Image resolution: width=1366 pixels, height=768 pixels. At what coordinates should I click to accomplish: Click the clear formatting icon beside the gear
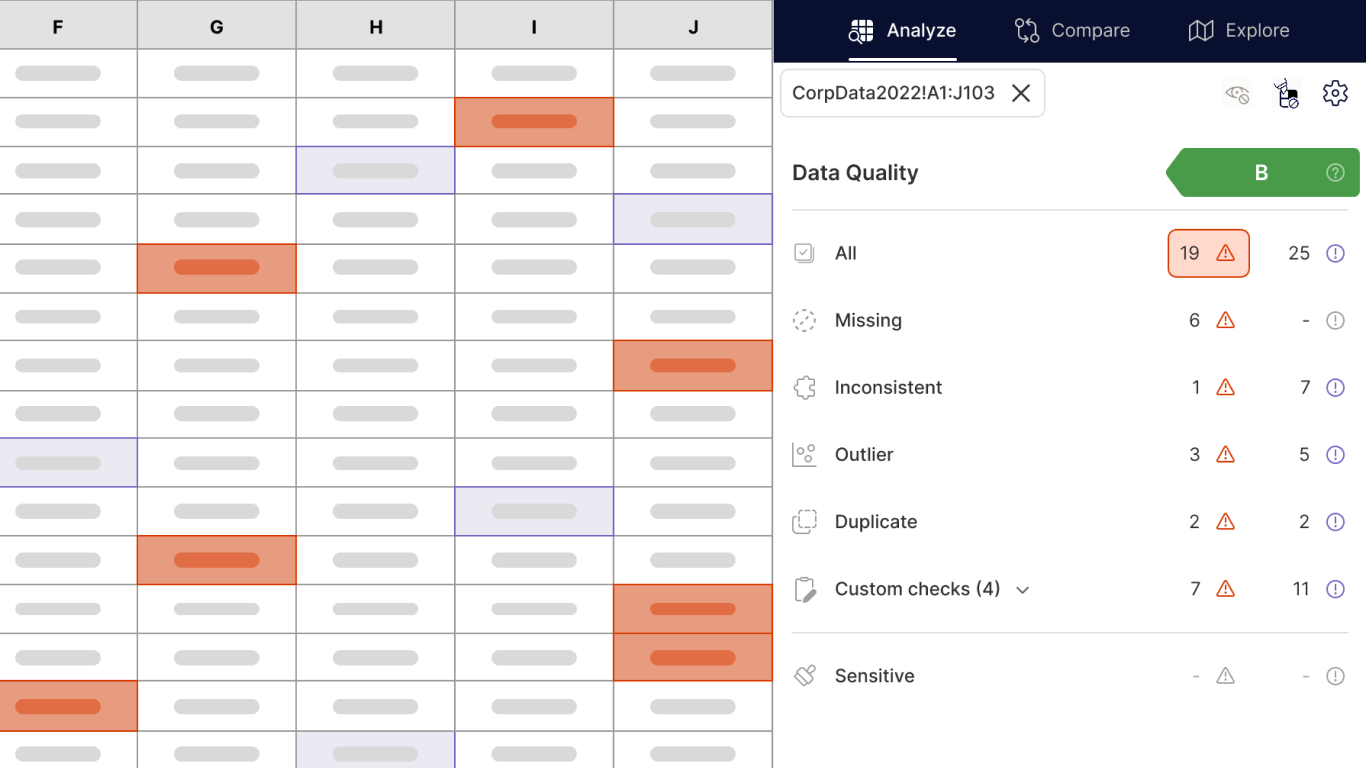1286,94
